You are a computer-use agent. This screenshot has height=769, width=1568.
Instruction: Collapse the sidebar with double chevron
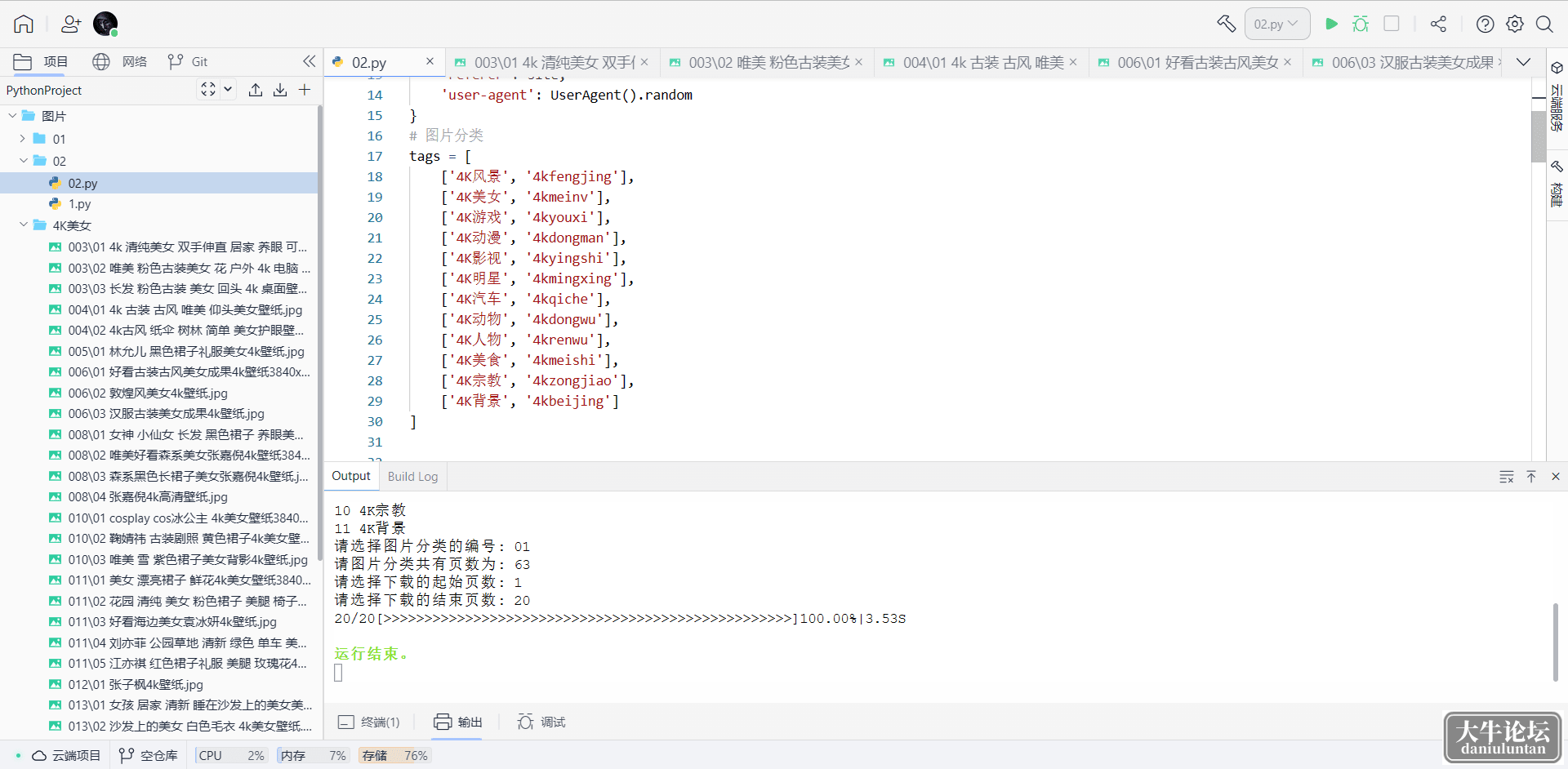point(309,61)
